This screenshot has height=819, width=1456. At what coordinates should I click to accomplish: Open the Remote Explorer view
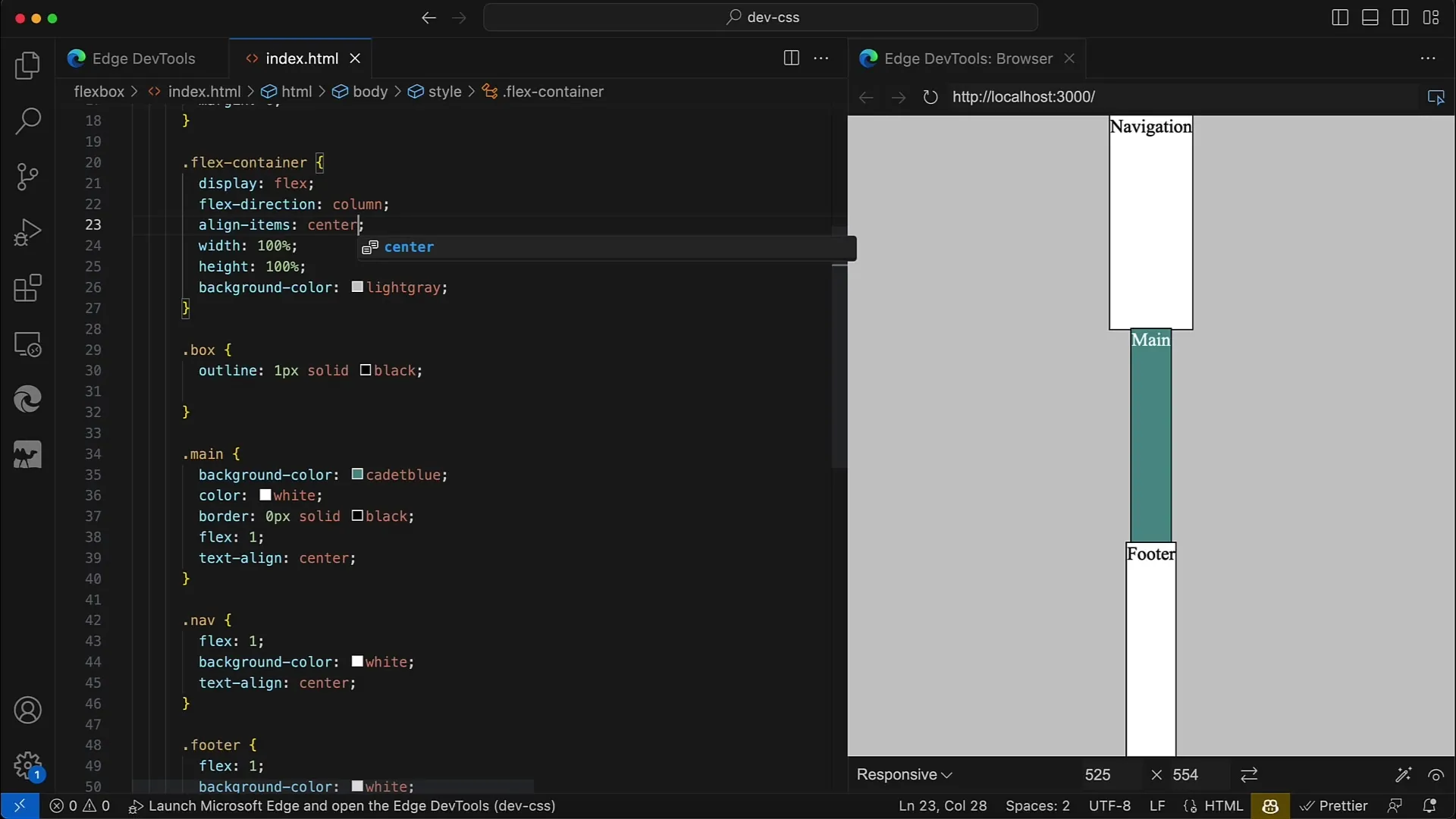tap(27, 344)
